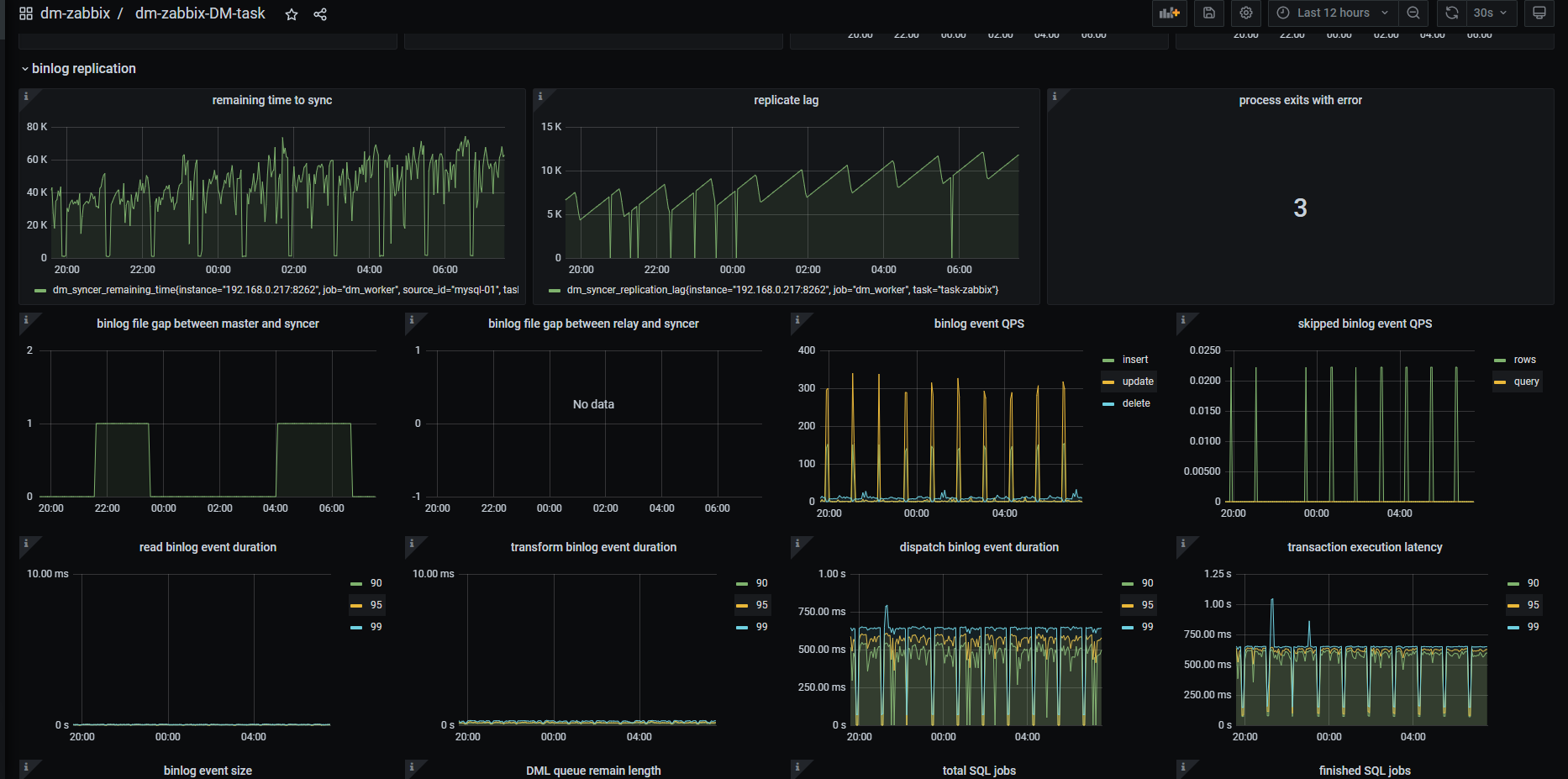Screen dimensions: 1568x779
Task: Toggle insert series in binlog event QPS
Action: [1135, 360]
